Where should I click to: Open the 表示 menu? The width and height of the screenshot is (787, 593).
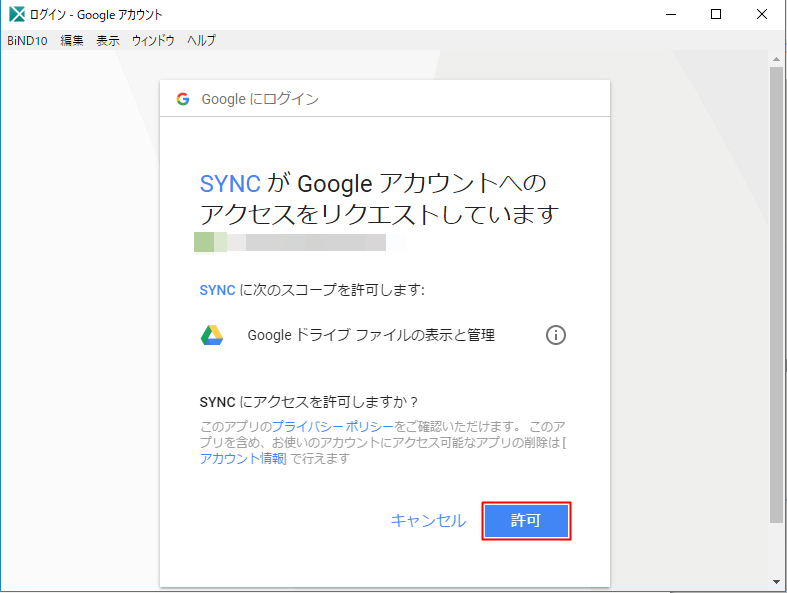click(x=108, y=41)
